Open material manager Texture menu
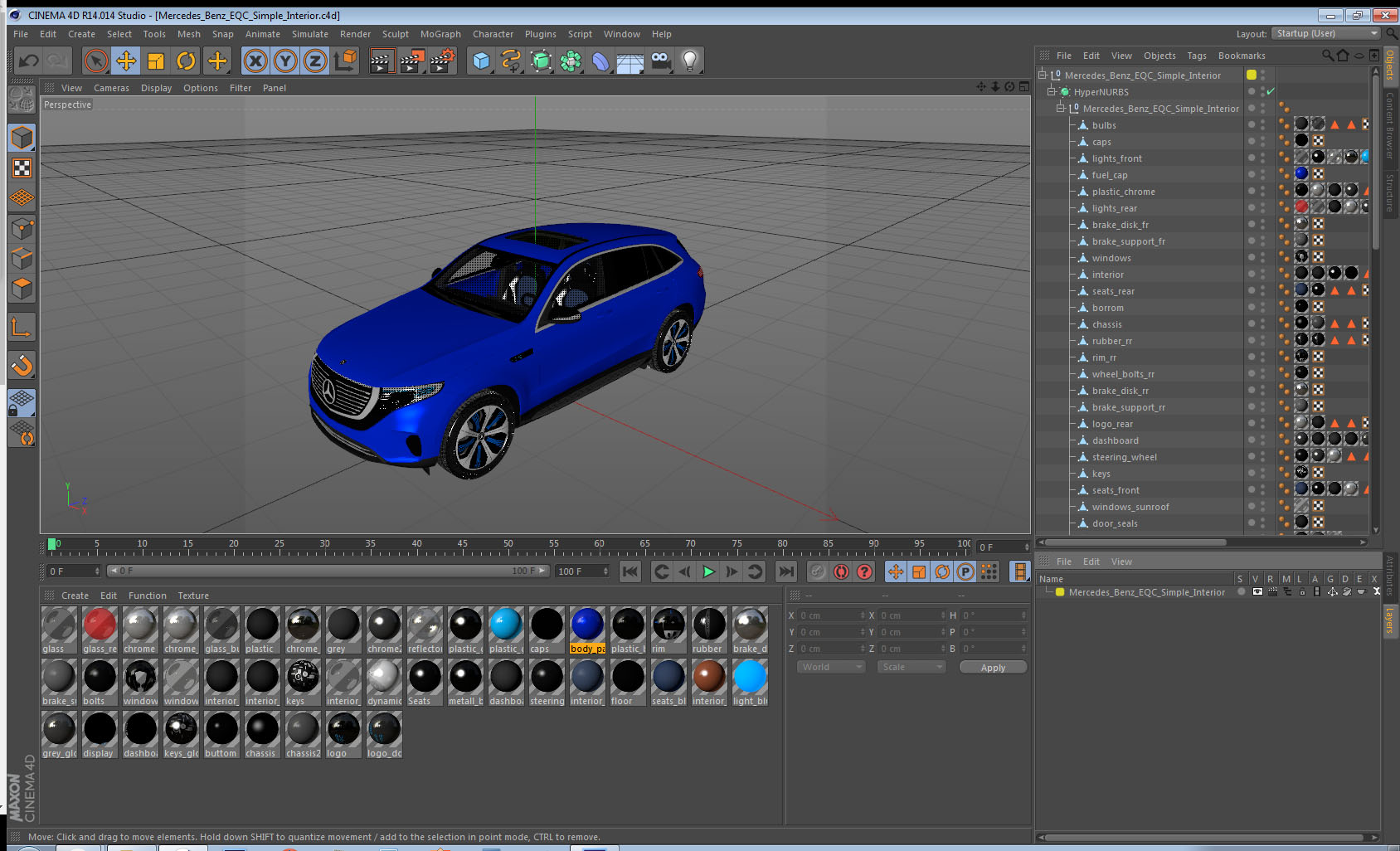 pyautogui.click(x=193, y=596)
